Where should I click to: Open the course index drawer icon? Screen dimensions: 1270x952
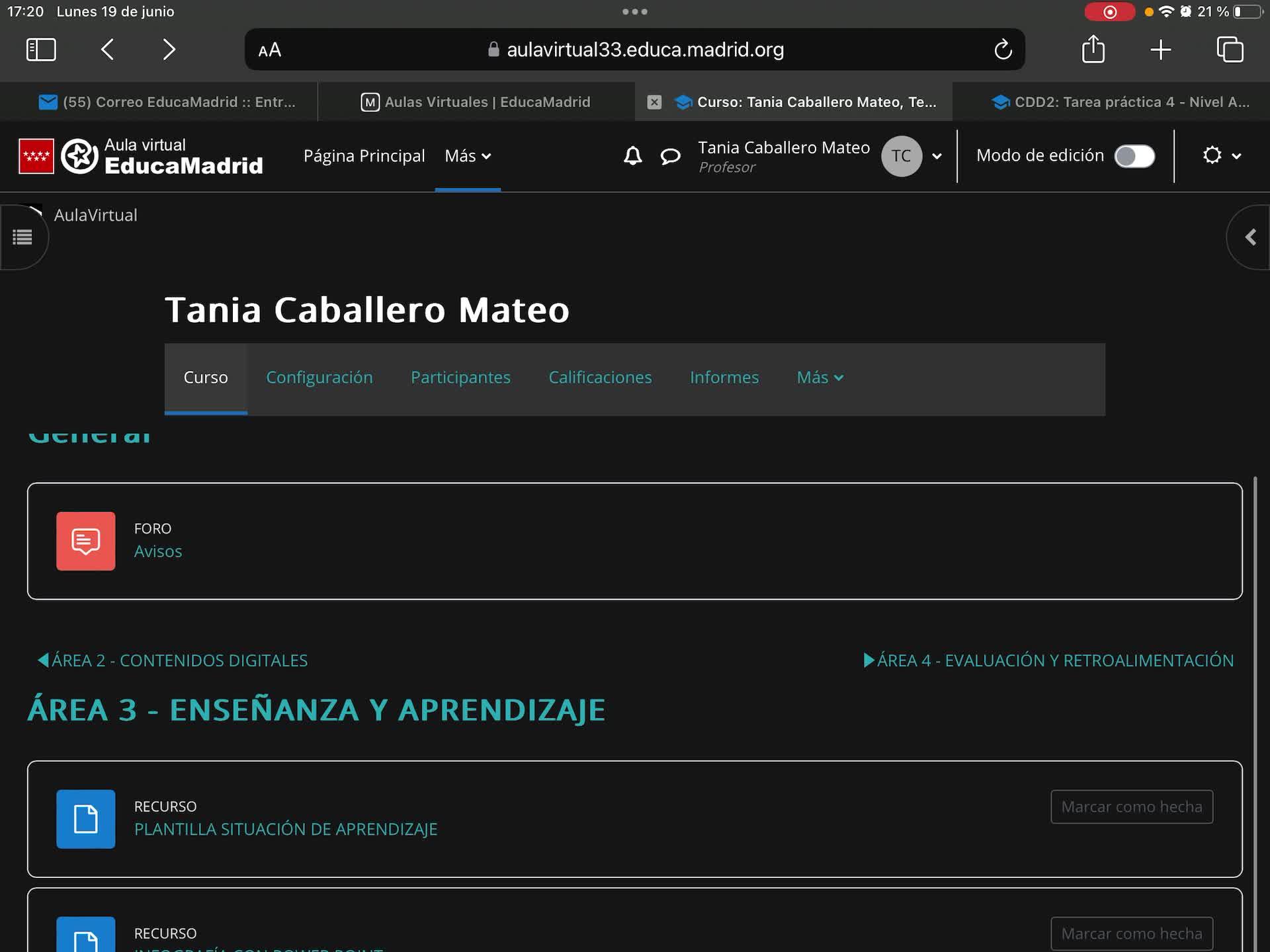point(22,237)
